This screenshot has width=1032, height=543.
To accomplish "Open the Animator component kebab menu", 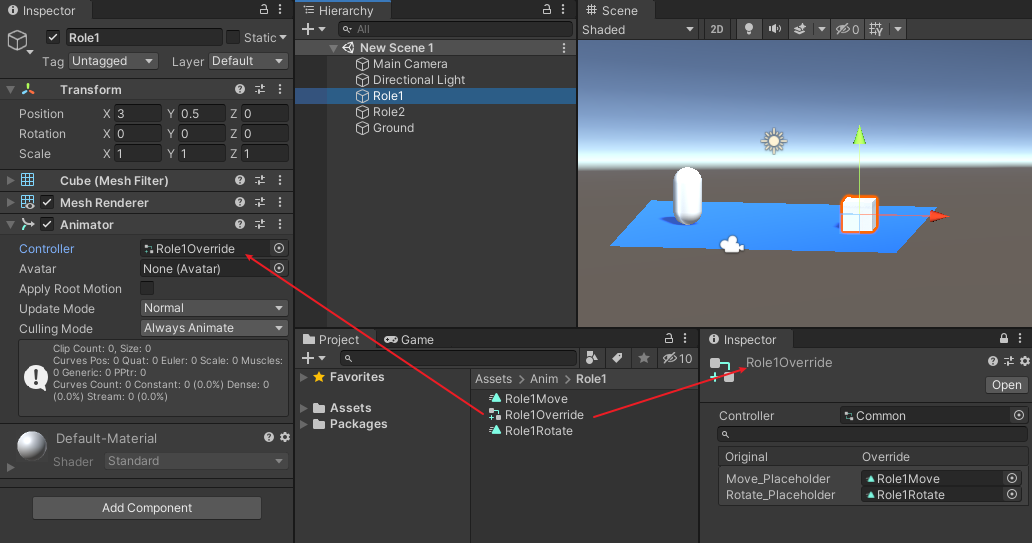I will pyautogui.click(x=280, y=224).
